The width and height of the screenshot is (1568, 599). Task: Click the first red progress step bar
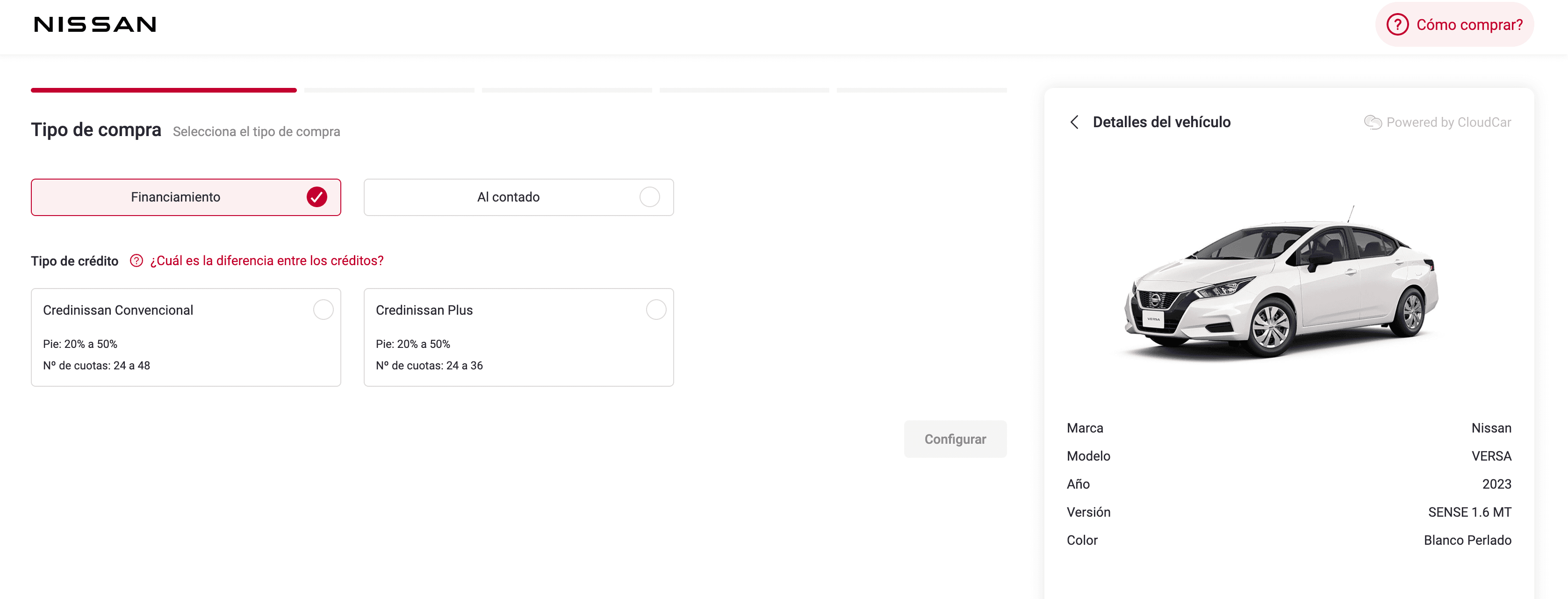(164, 90)
